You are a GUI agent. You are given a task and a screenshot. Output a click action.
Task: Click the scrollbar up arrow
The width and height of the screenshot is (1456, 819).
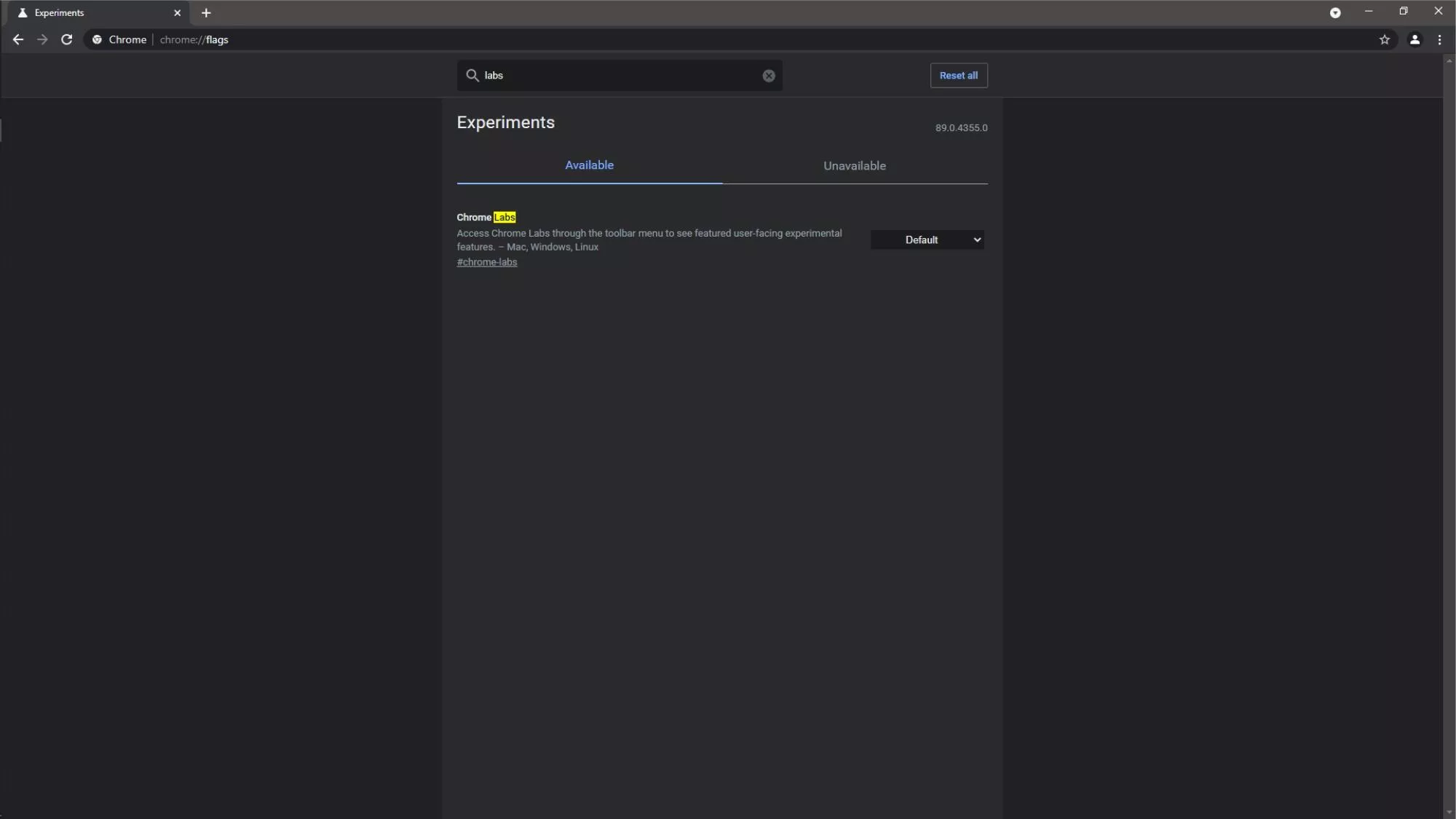(x=1449, y=62)
